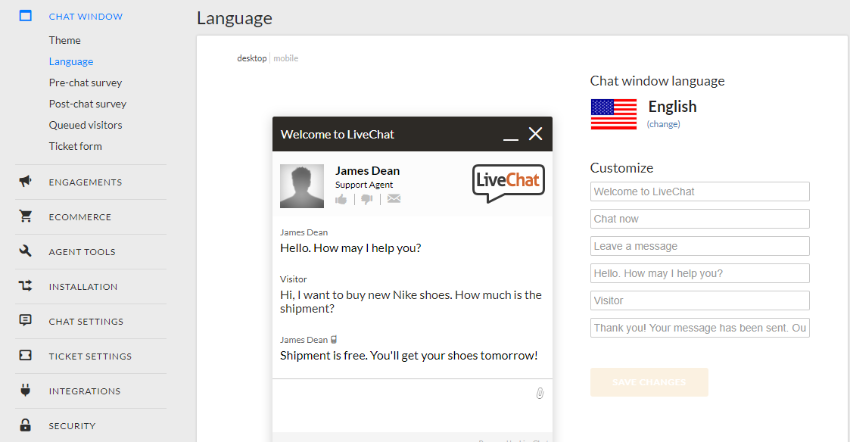The height and width of the screenshot is (442, 850).
Task: Click the Ticket Settings ticket icon
Action: coord(25,355)
